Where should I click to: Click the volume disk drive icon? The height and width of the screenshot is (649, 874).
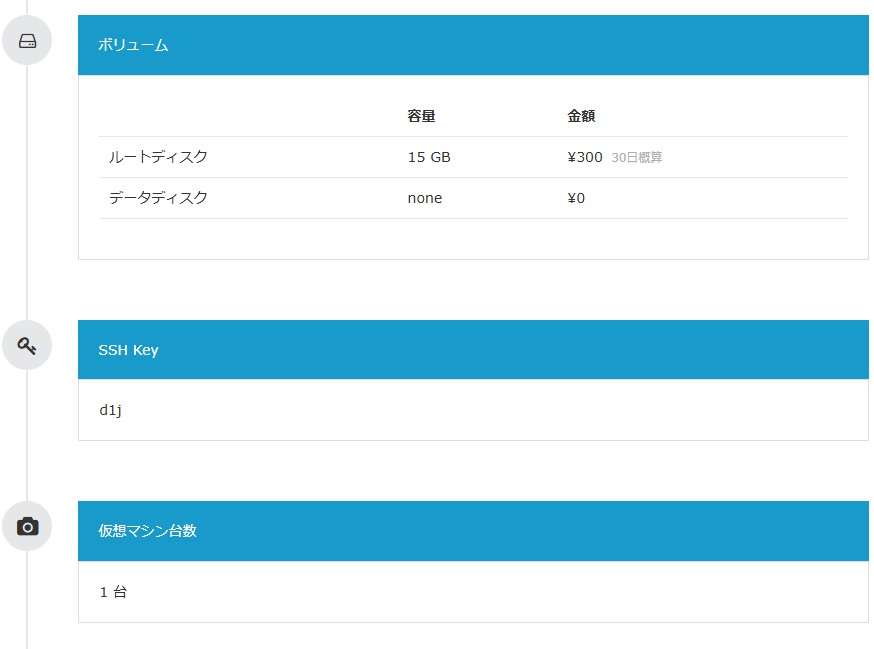[27, 41]
